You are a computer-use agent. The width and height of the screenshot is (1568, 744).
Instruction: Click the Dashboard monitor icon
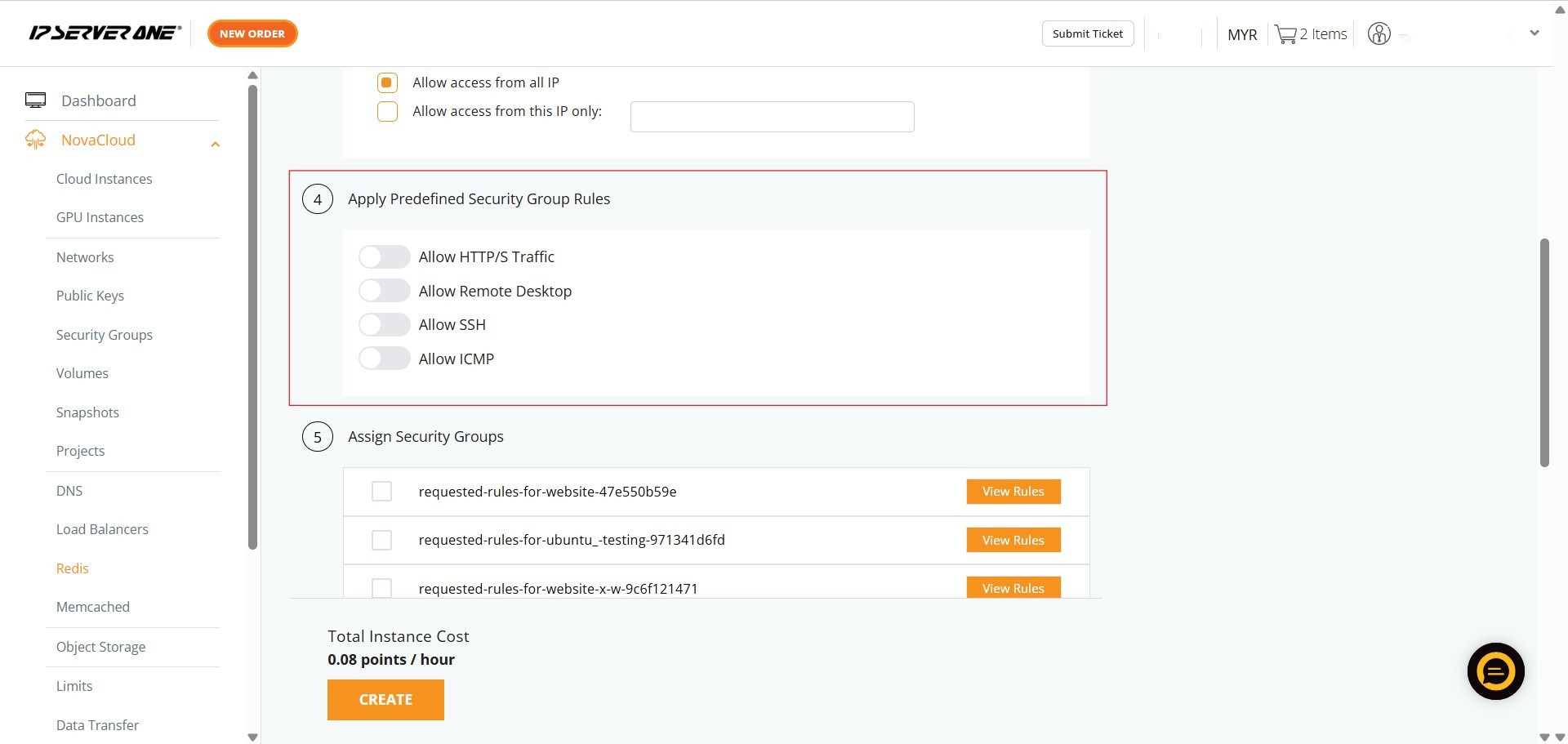pyautogui.click(x=35, y=100)
